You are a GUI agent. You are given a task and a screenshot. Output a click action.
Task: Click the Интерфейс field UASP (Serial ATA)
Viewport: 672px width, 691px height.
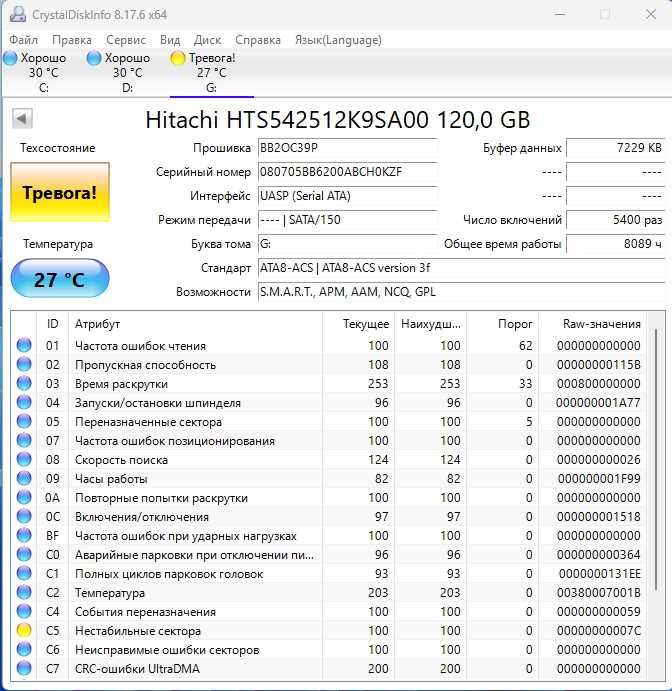pos(348,196)
